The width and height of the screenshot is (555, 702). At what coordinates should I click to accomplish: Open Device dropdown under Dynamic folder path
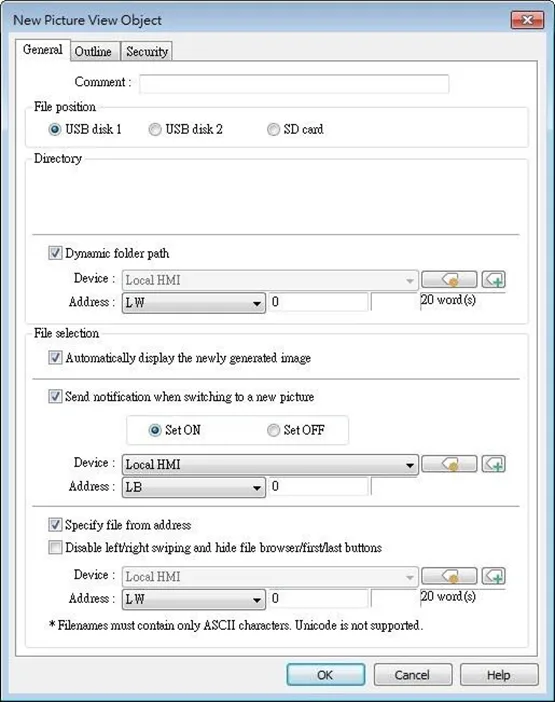[x=270, y=280]
